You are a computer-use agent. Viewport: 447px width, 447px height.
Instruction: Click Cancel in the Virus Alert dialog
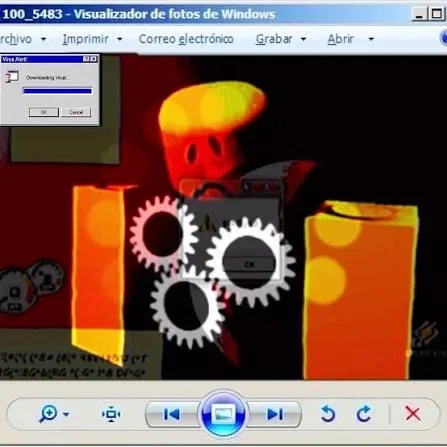tap(76, 112)
